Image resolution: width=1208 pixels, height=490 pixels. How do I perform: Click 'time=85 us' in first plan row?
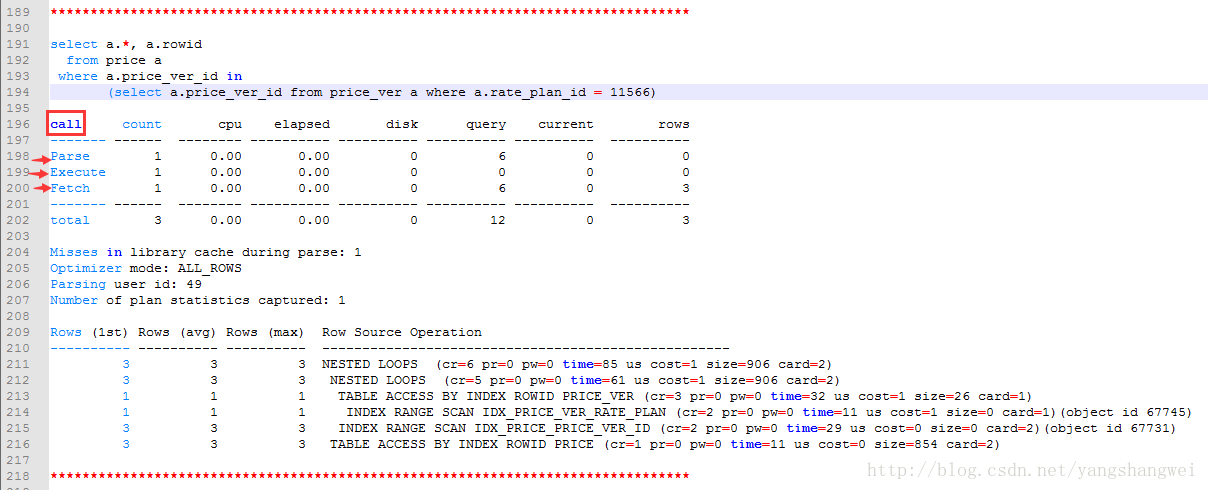click(602, 364)
